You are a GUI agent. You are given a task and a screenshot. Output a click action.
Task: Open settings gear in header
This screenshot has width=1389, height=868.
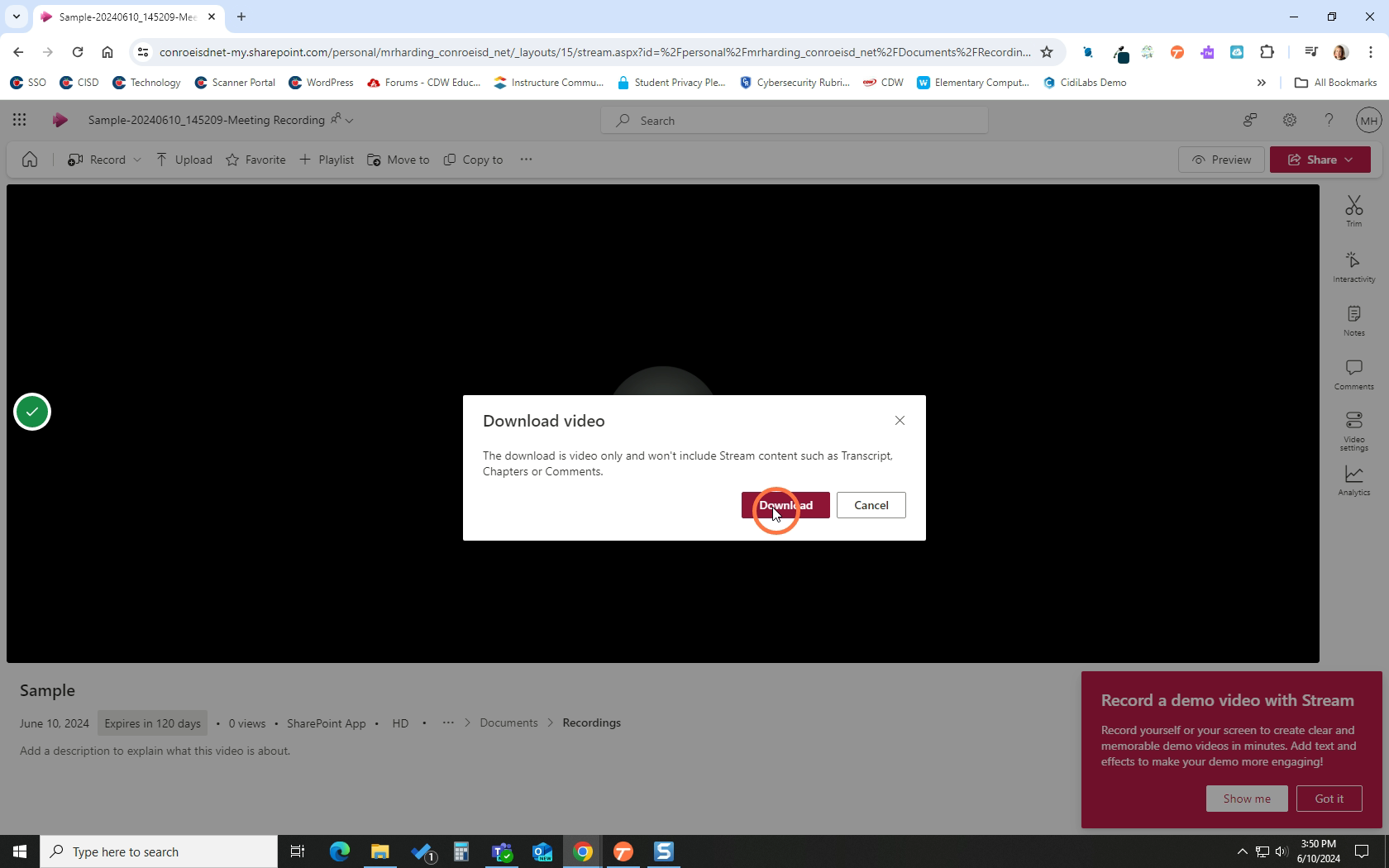coord(1289,120)
